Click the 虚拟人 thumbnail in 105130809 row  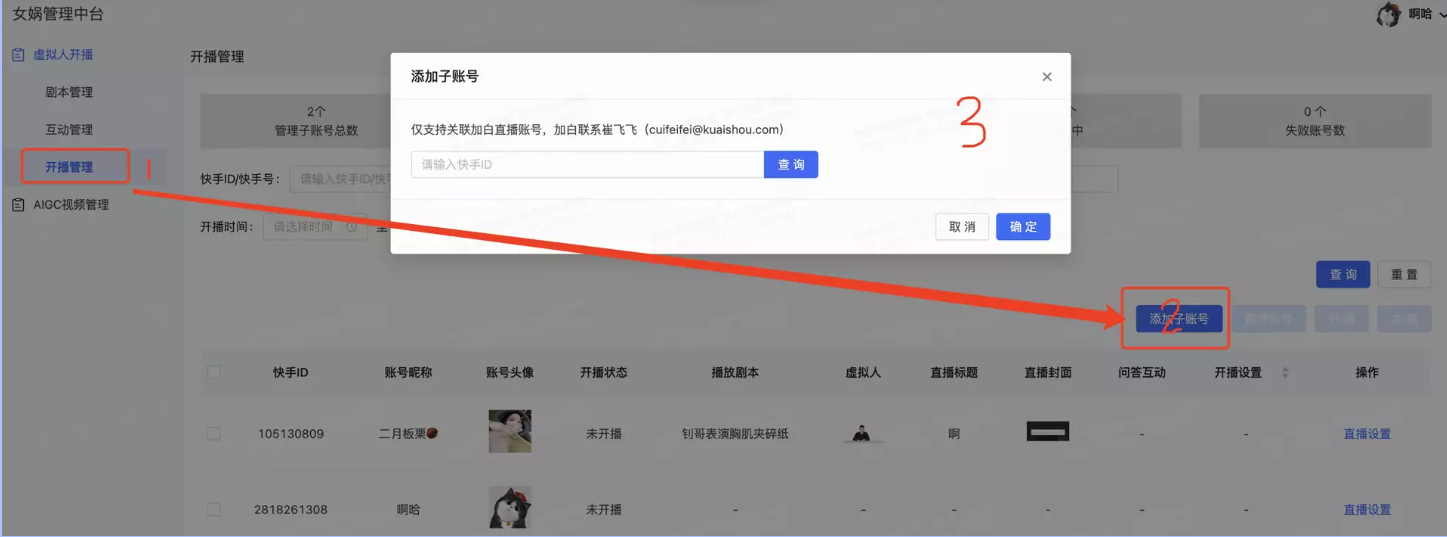coord(862,433)
